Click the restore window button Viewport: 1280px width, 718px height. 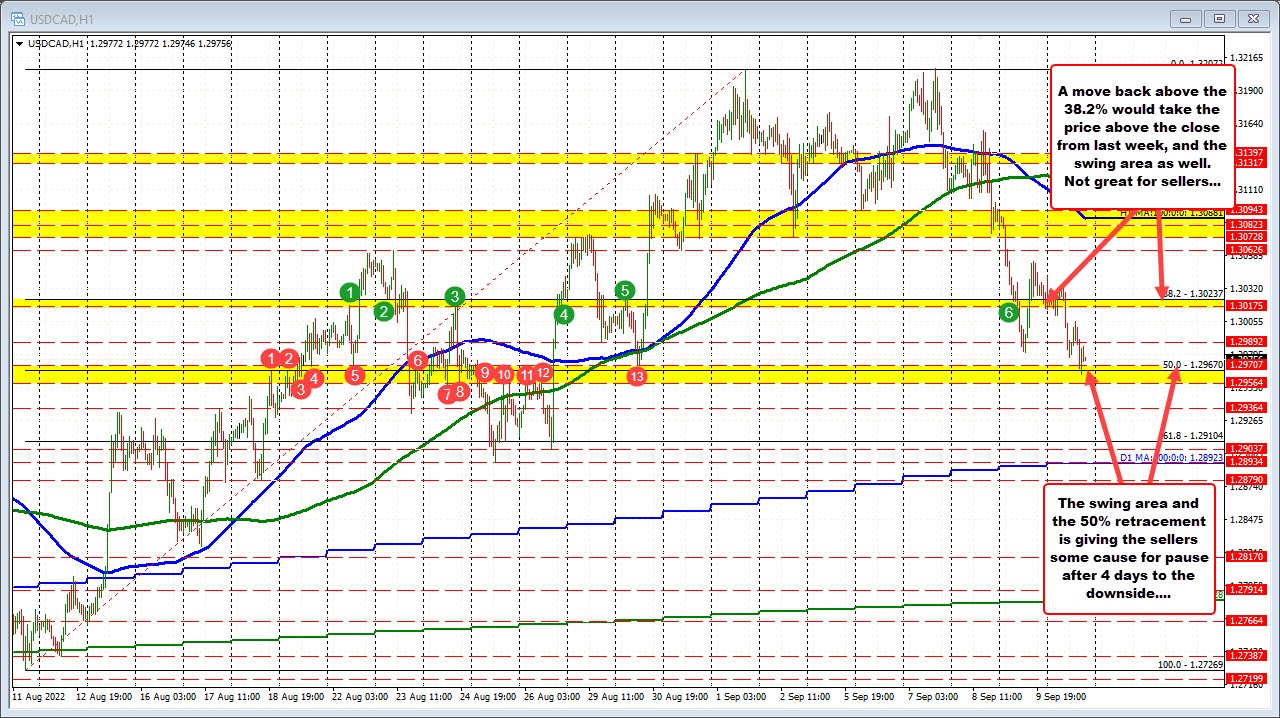[1218, 18]
